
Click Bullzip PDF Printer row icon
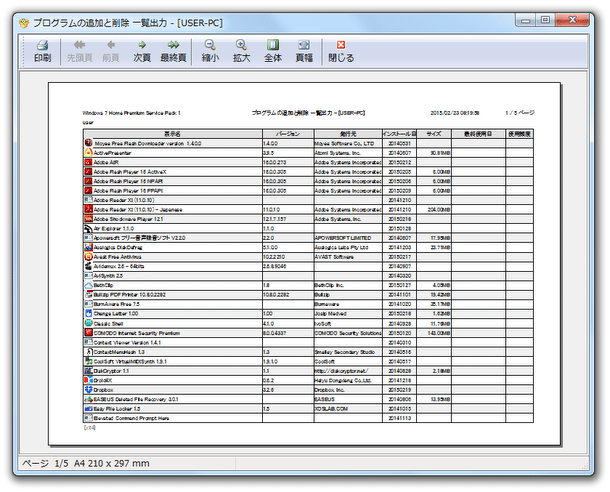click(x=88, y=294)
